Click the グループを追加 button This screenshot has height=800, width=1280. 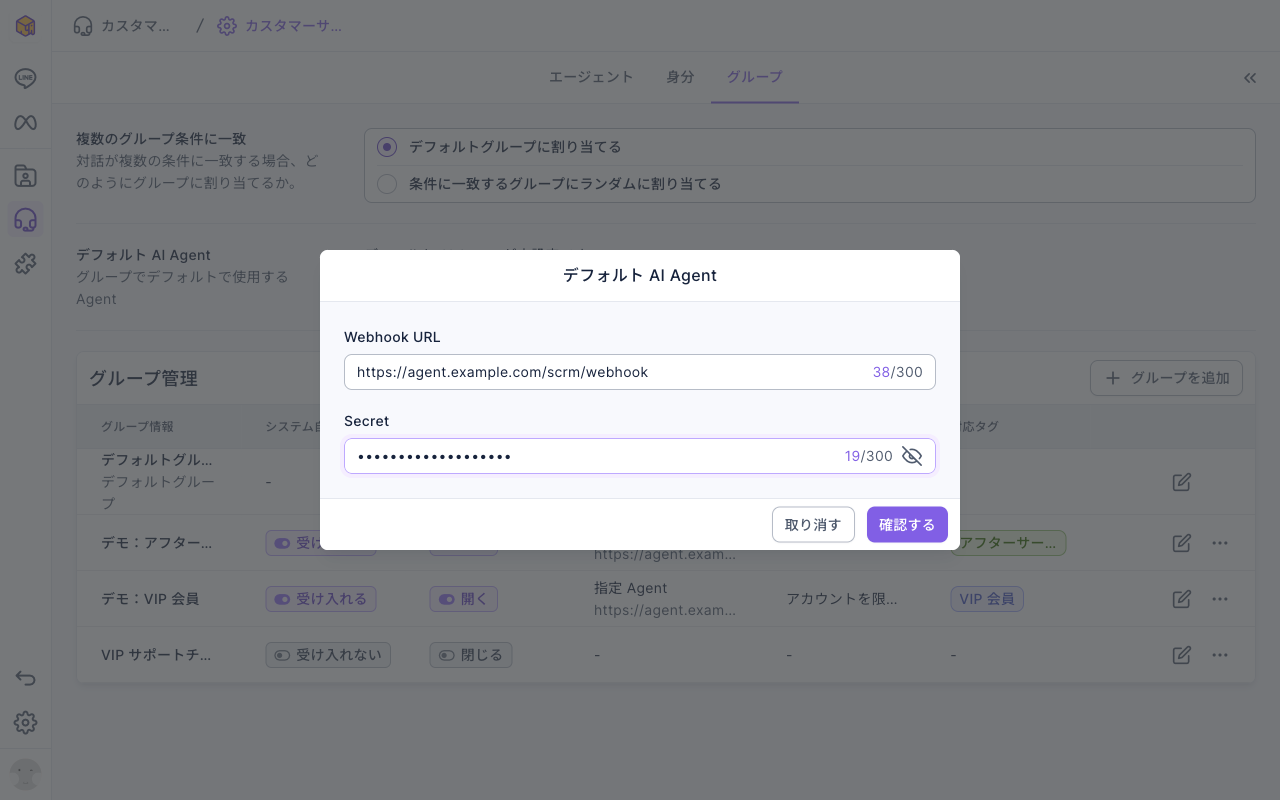1166,378
